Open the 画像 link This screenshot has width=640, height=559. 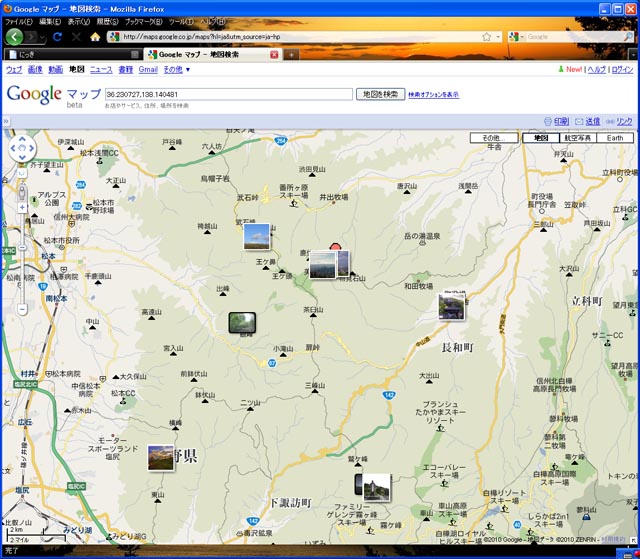click(35, 69)
